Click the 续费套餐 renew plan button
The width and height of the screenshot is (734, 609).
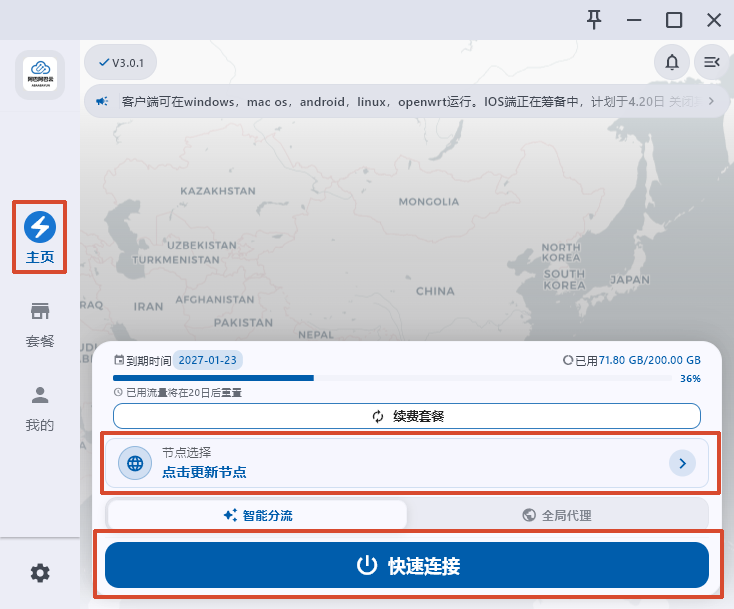coord(407,416)
